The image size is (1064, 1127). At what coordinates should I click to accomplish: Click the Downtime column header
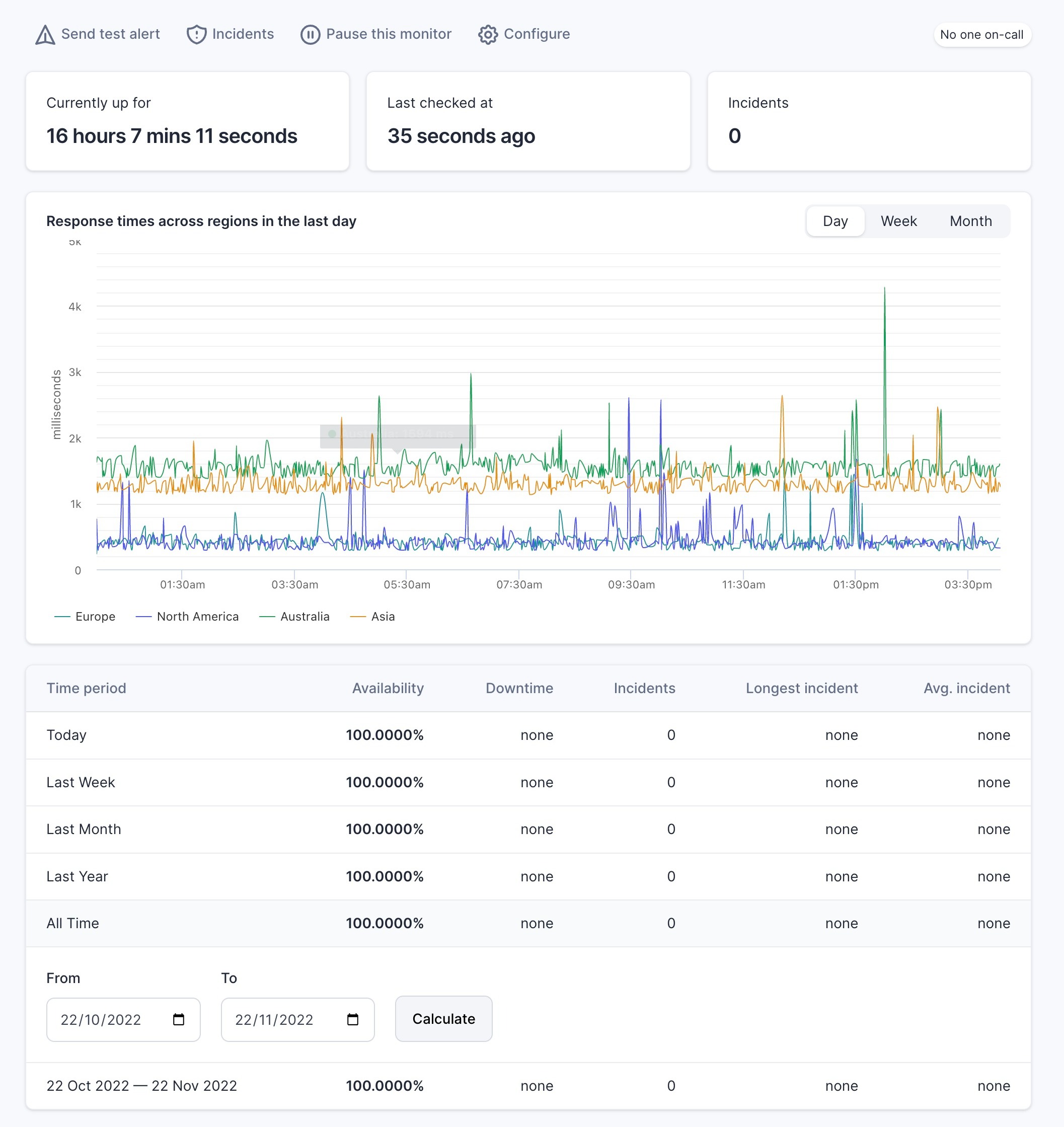click(x=519, y=688)
